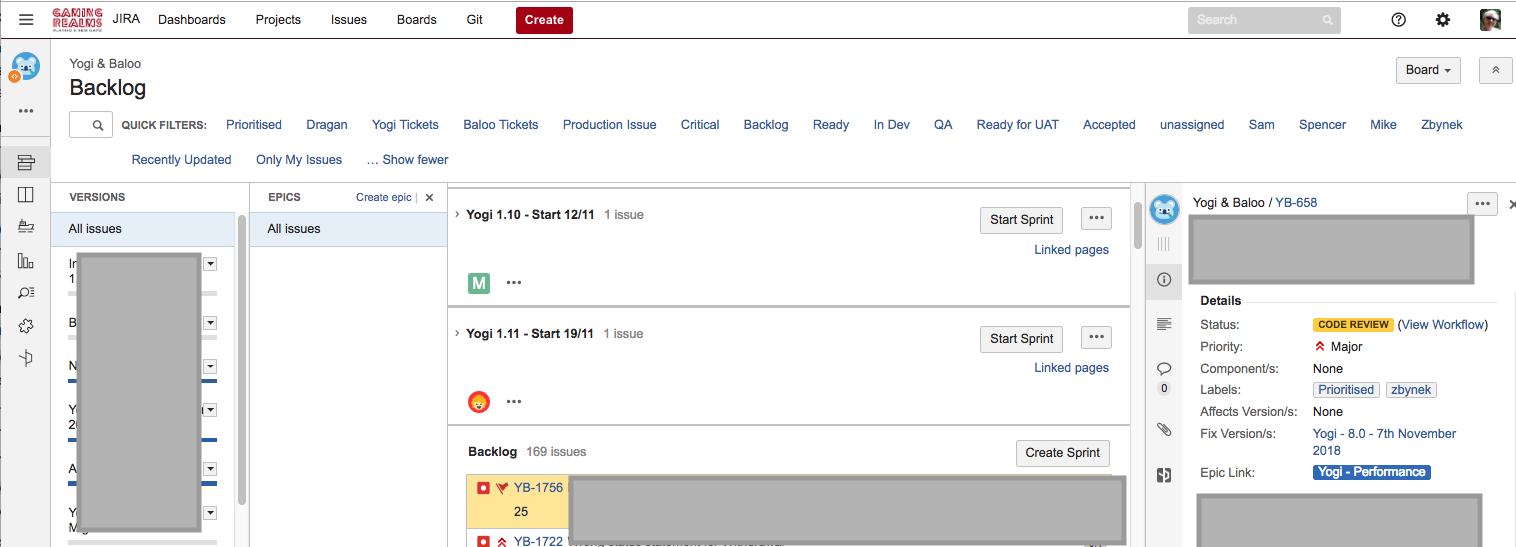Click the Create epic link
This screenshot has width=1516, height=547.
click(384, 198)
